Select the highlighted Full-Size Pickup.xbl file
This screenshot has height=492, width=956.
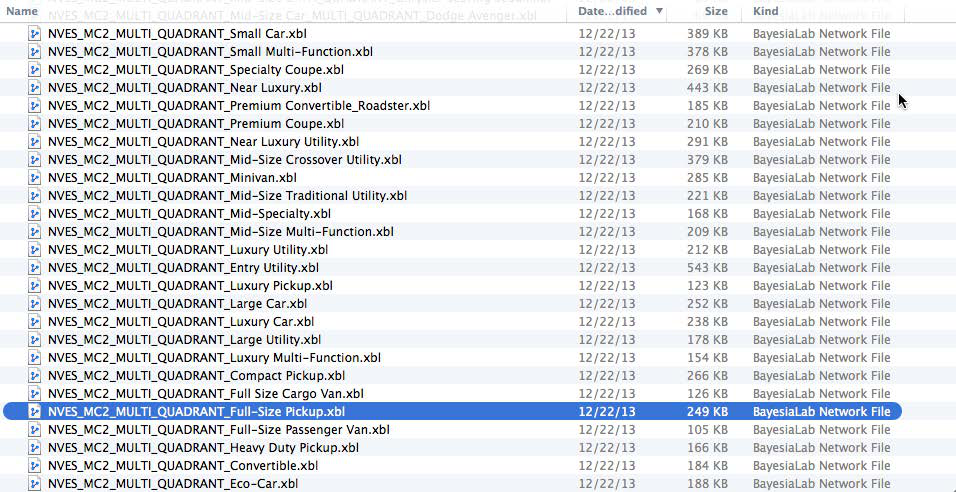pos(196,412)
